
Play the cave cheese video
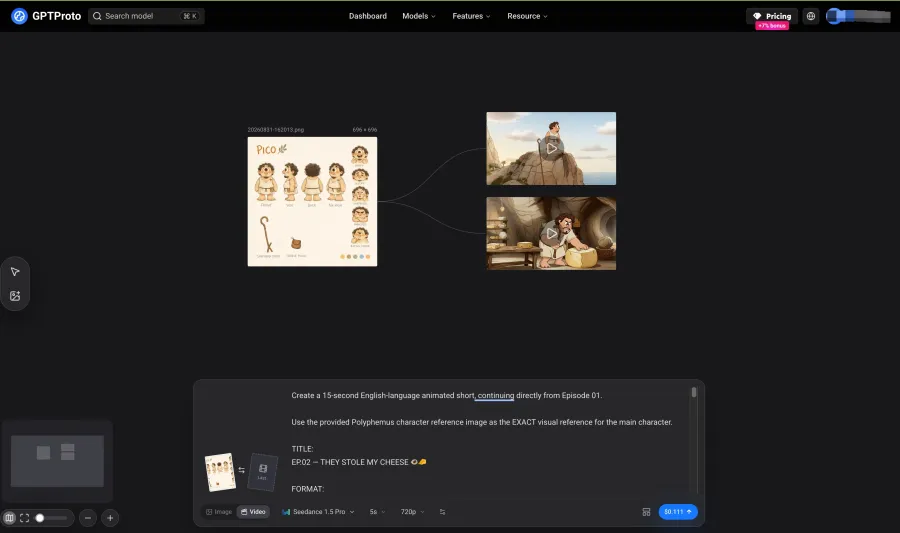coord(551,234)
